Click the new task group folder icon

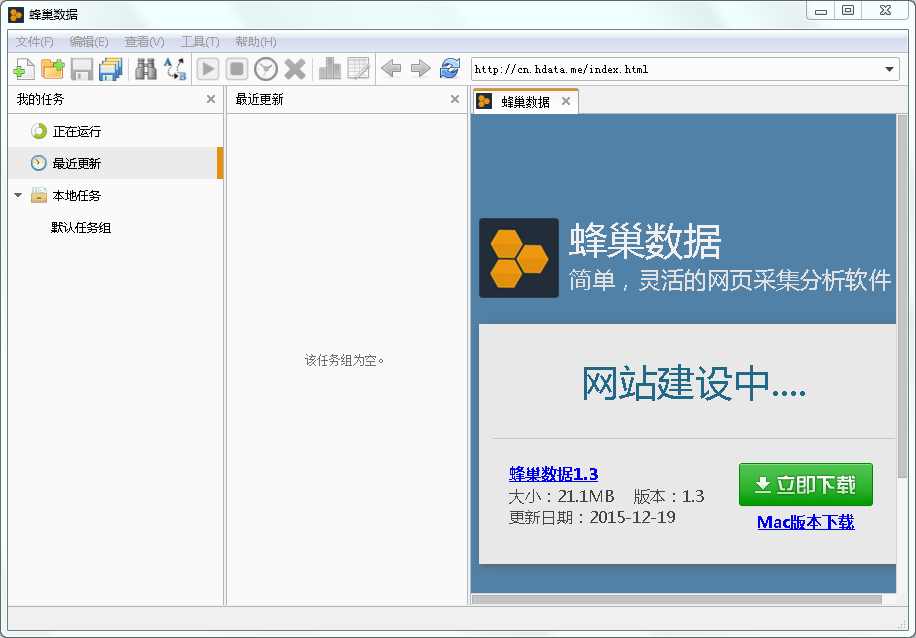[x=53, y=69]
